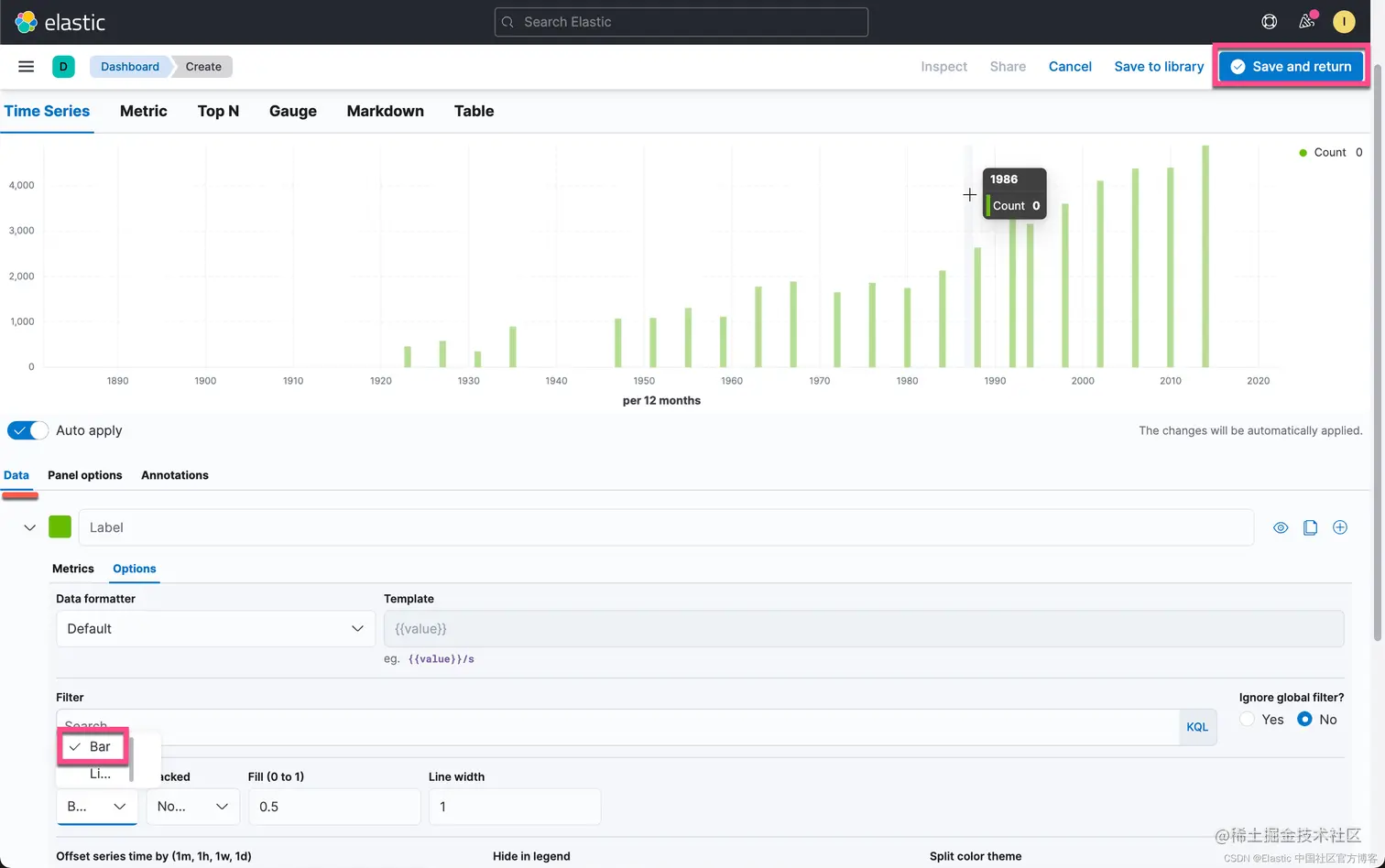Click the Template input field

click(x=864, y=629)
